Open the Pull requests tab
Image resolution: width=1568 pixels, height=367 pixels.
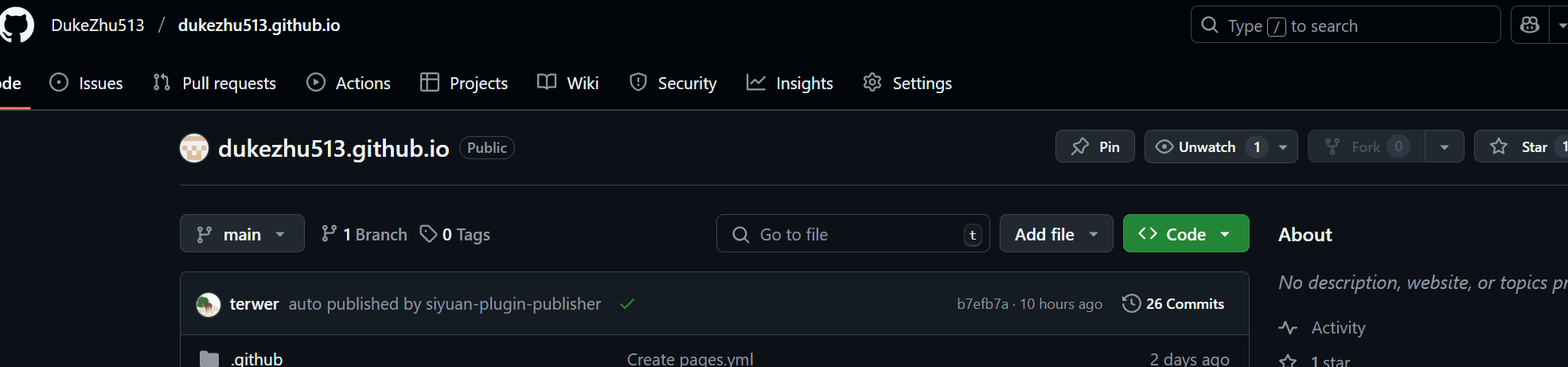pos(215,83)
